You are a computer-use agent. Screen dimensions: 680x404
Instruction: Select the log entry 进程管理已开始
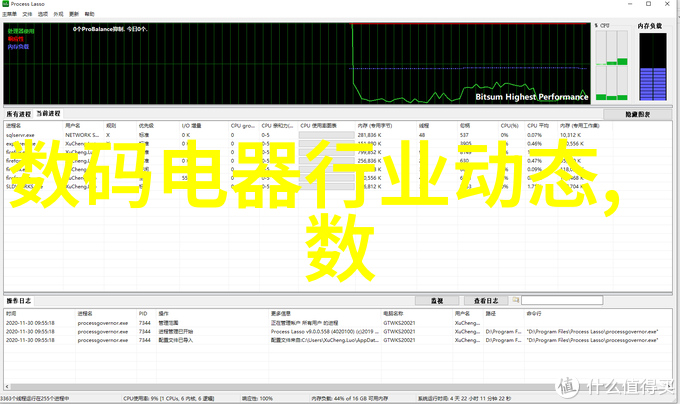(x=338, y=332)
